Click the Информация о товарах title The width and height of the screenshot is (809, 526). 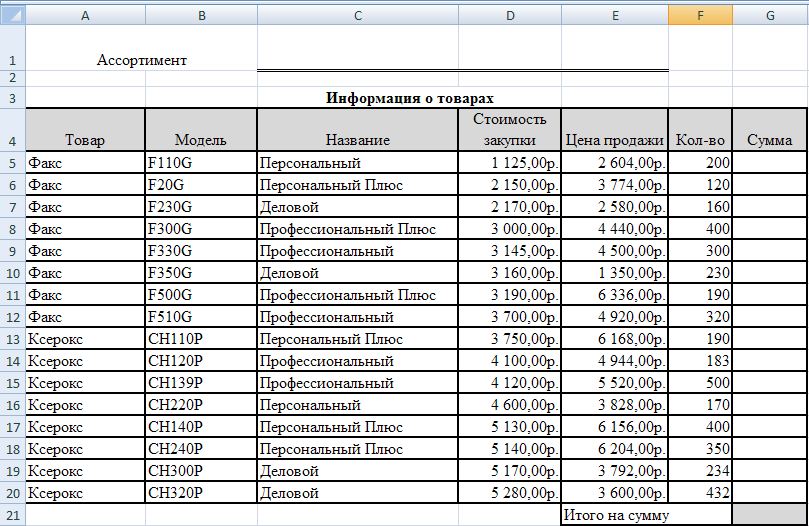[x=410, y=98]
